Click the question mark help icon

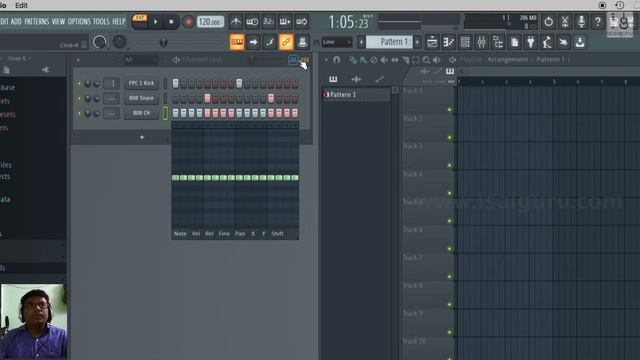click(x=598, y=22)
